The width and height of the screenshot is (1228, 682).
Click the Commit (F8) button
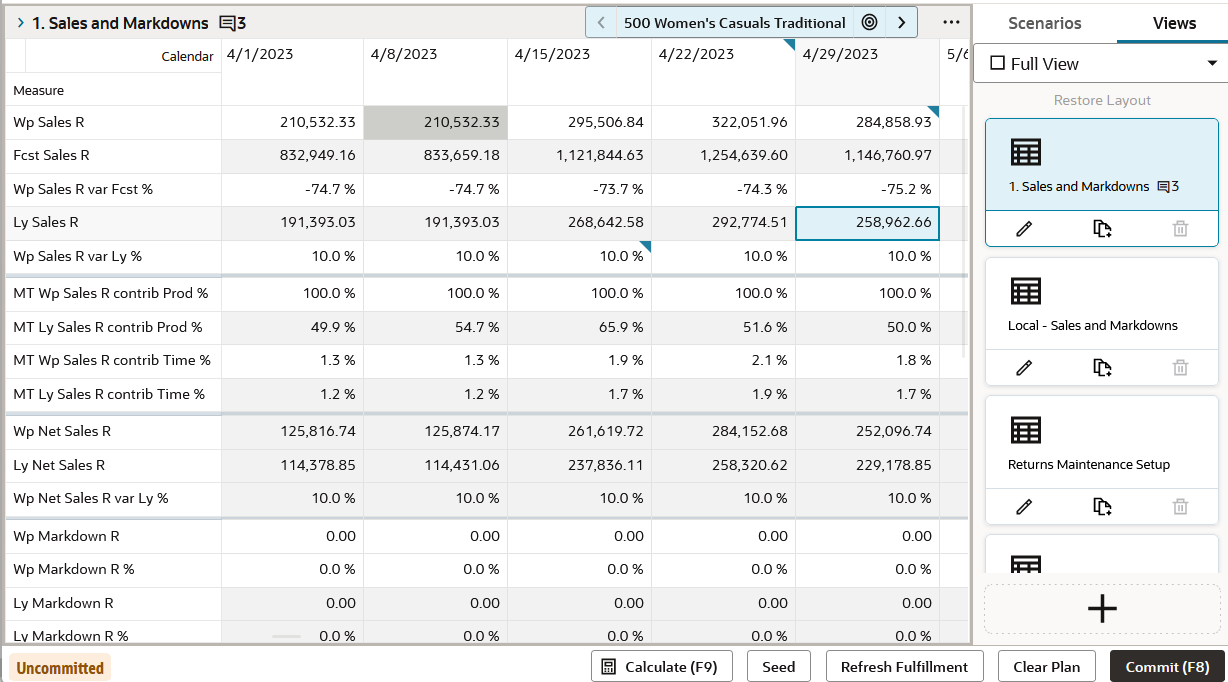click(1167, 667)
